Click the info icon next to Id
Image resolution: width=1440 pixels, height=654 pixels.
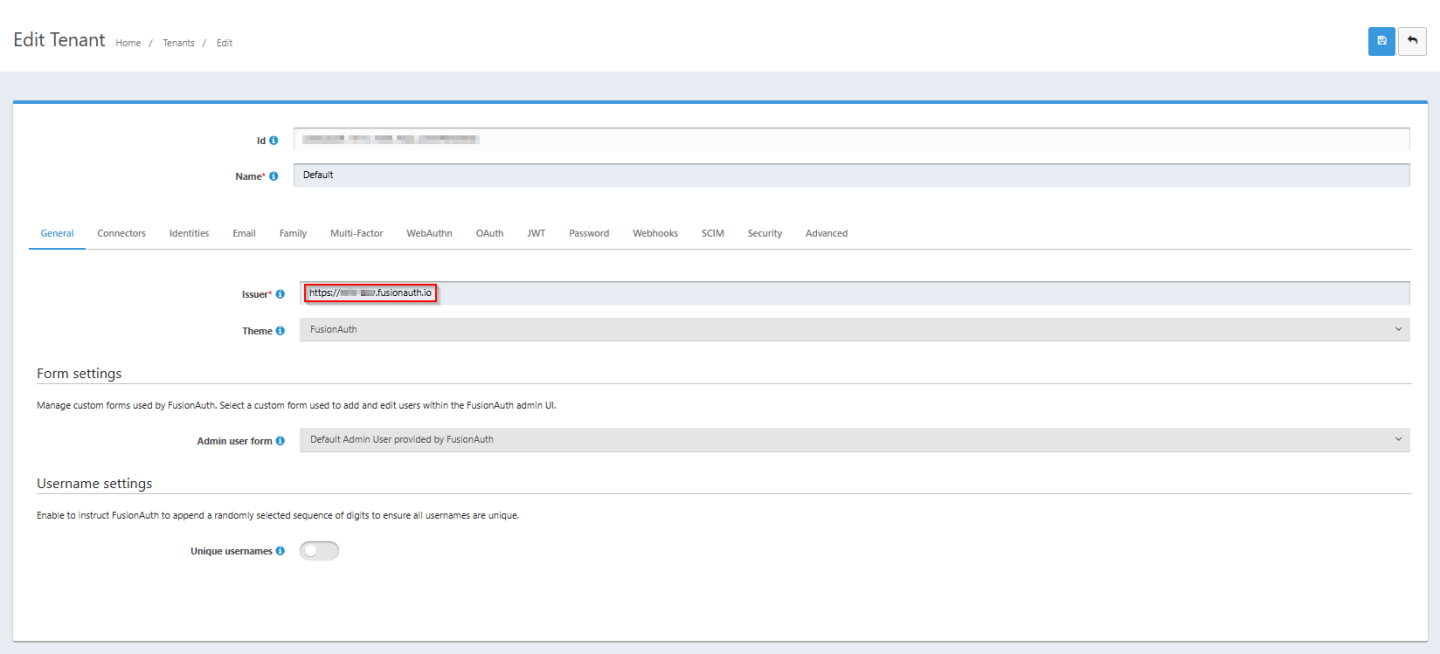pyautogui.click(x=275, y=140)
